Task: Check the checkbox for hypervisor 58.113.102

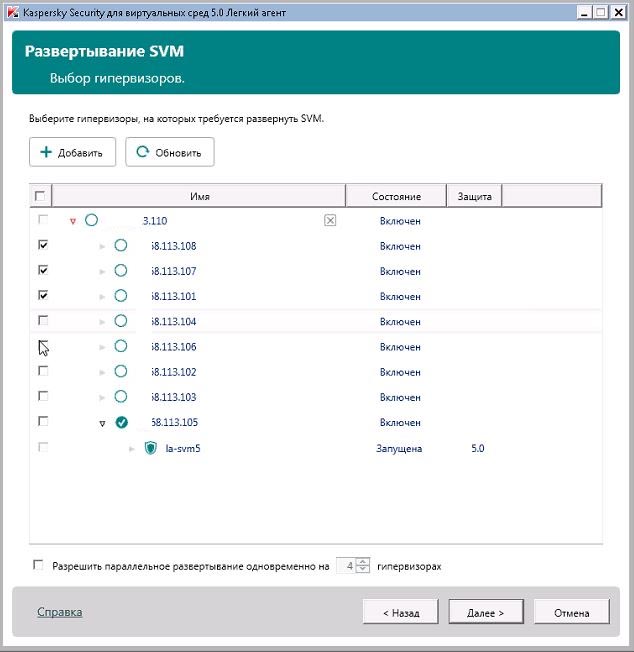Action: tap(43, 370)
